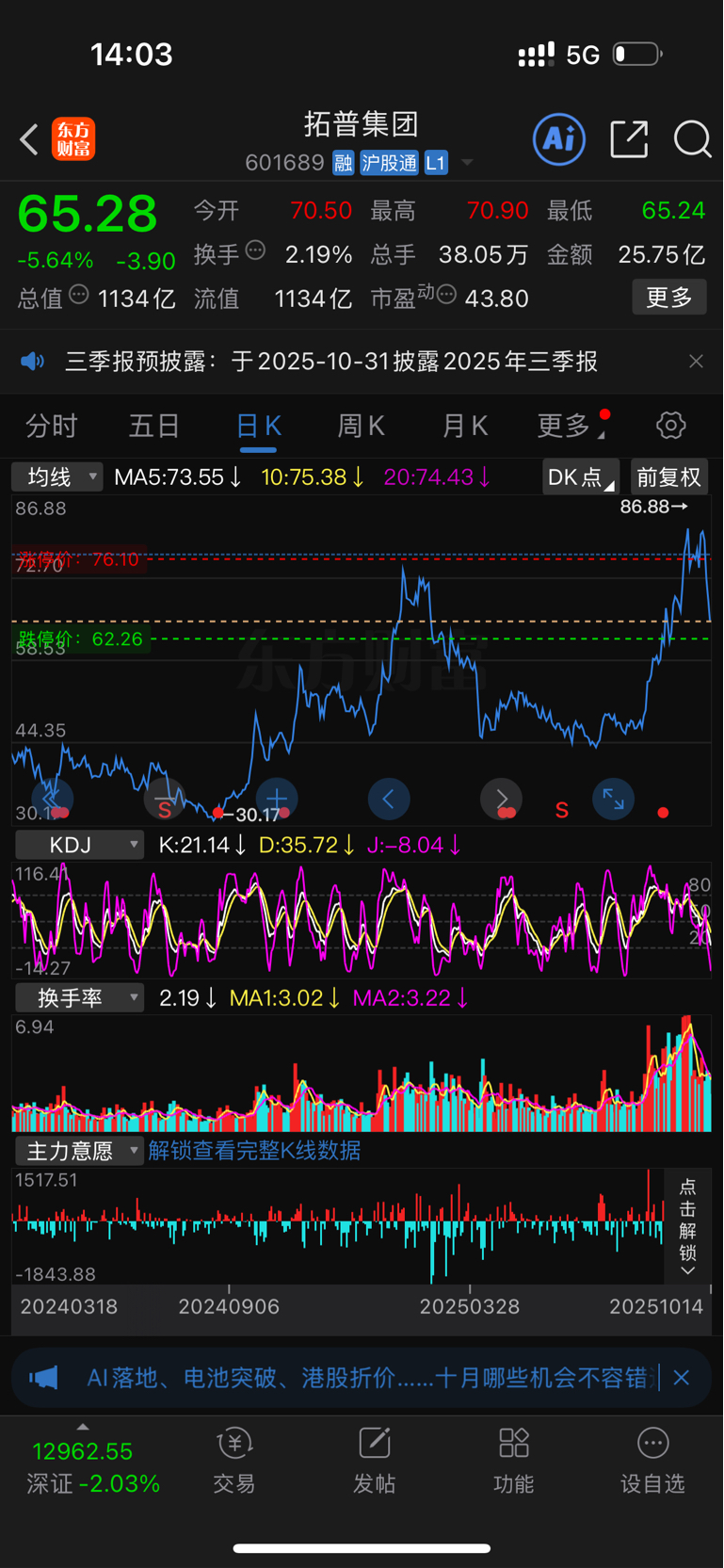Close the 三季报预披露 notice
724x1568 pixels.
tap(696, 362)
